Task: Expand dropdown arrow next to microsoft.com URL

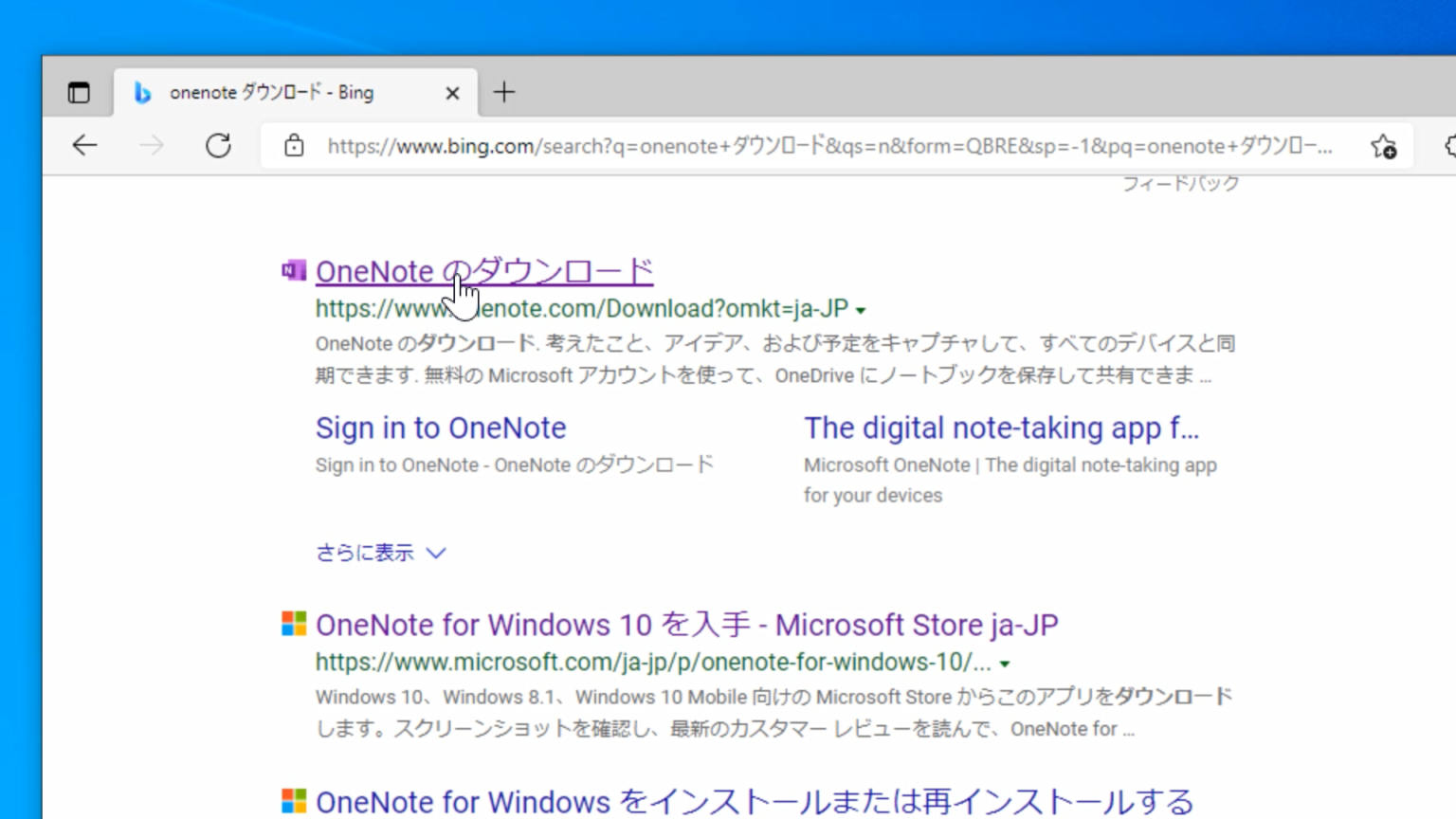Action: point(1005,664)
